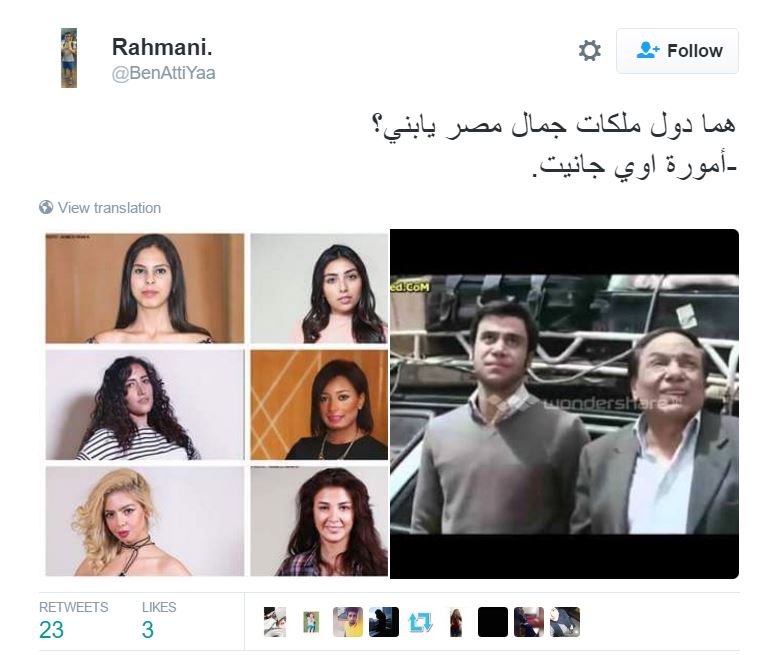This screenshot has width=765, height=655.
Task: Open the solid black avatar
Action: 493,622
